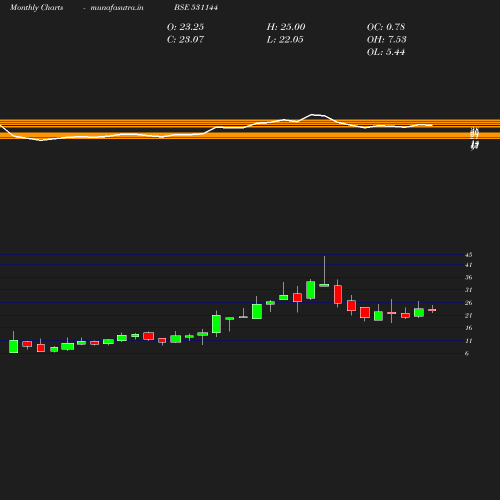This screenshot has height=500, width=500.
Task: Click the price axis label 11
Action: [x=469, y=341]
